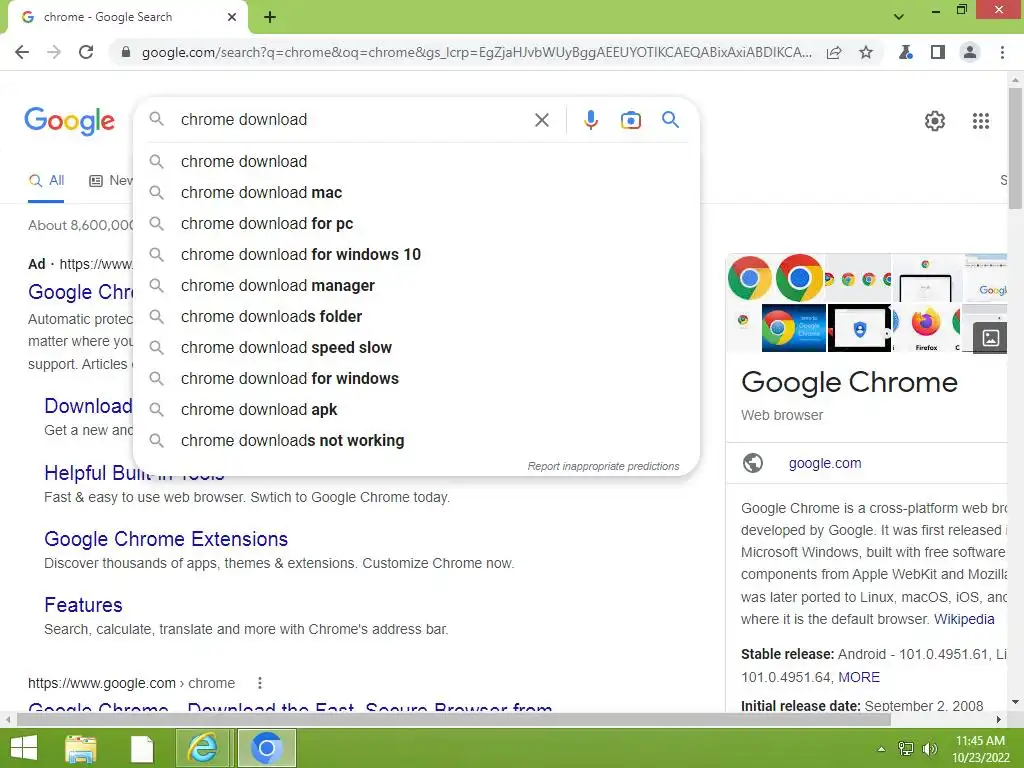
Task: Click vertical scrollbar down arrow
Action: pyautogui.click(x=1016, y=703)
